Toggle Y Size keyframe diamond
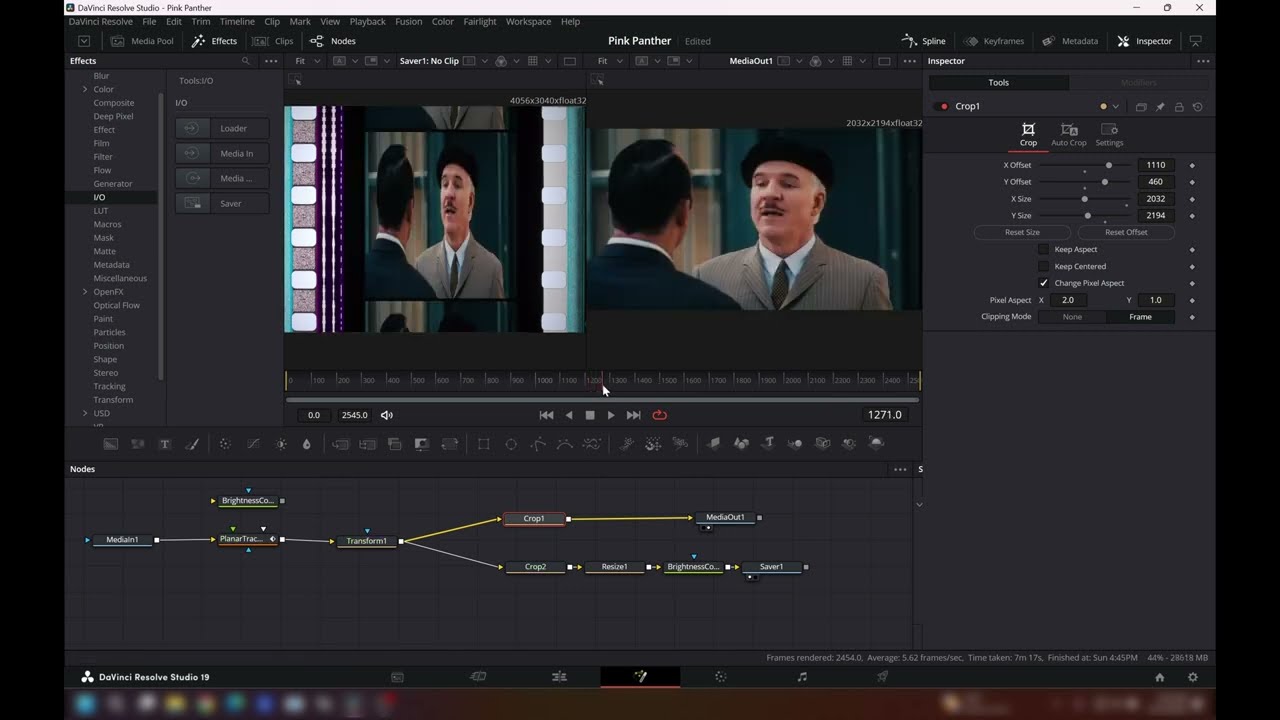This screenshot has height=720, width=1280. [1192, 216]
